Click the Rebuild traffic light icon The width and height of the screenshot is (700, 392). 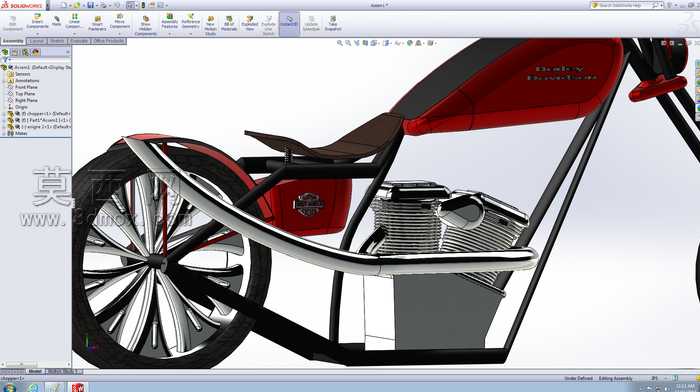(143, 5)
